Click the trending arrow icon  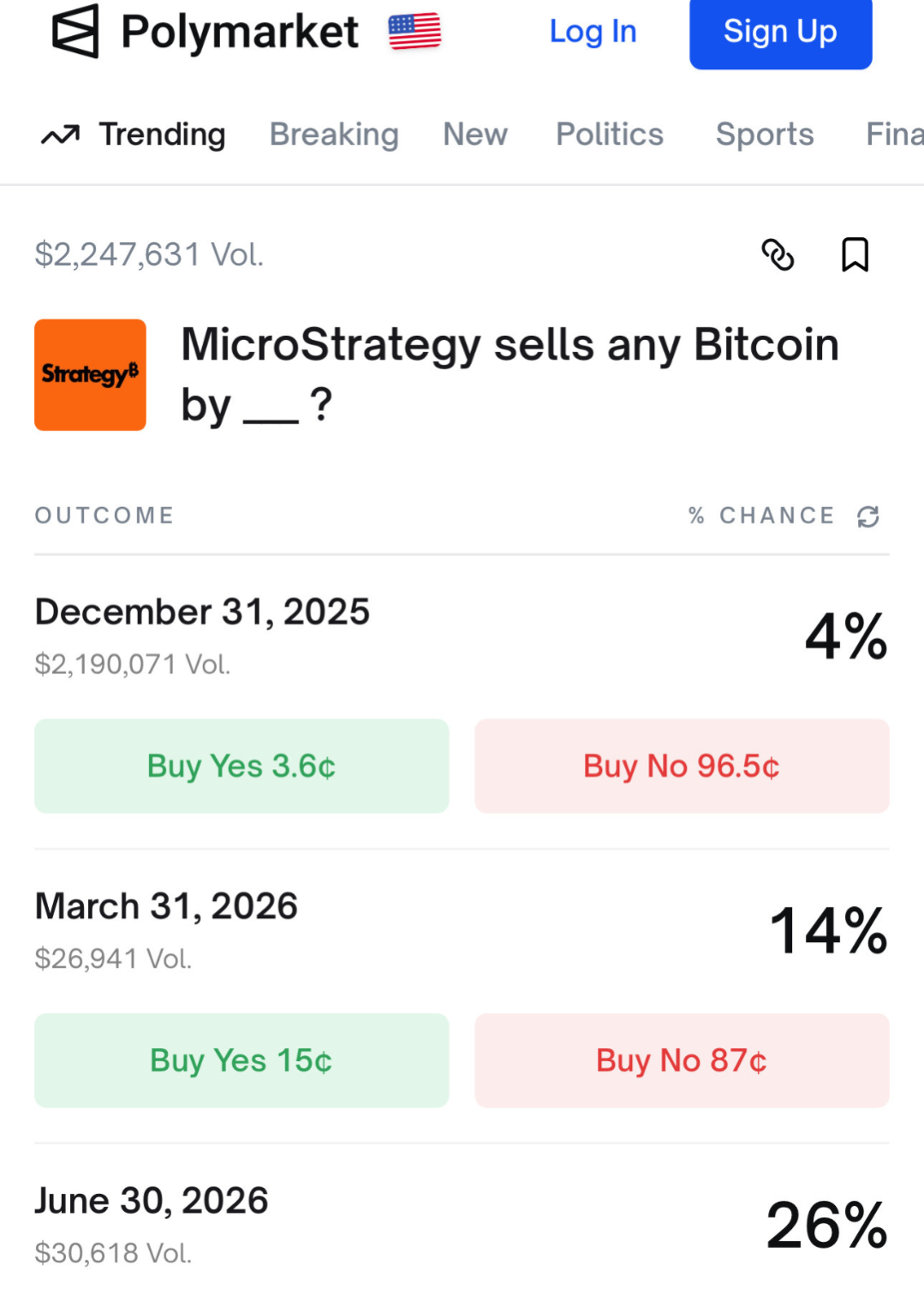click(x=60, y=134)
